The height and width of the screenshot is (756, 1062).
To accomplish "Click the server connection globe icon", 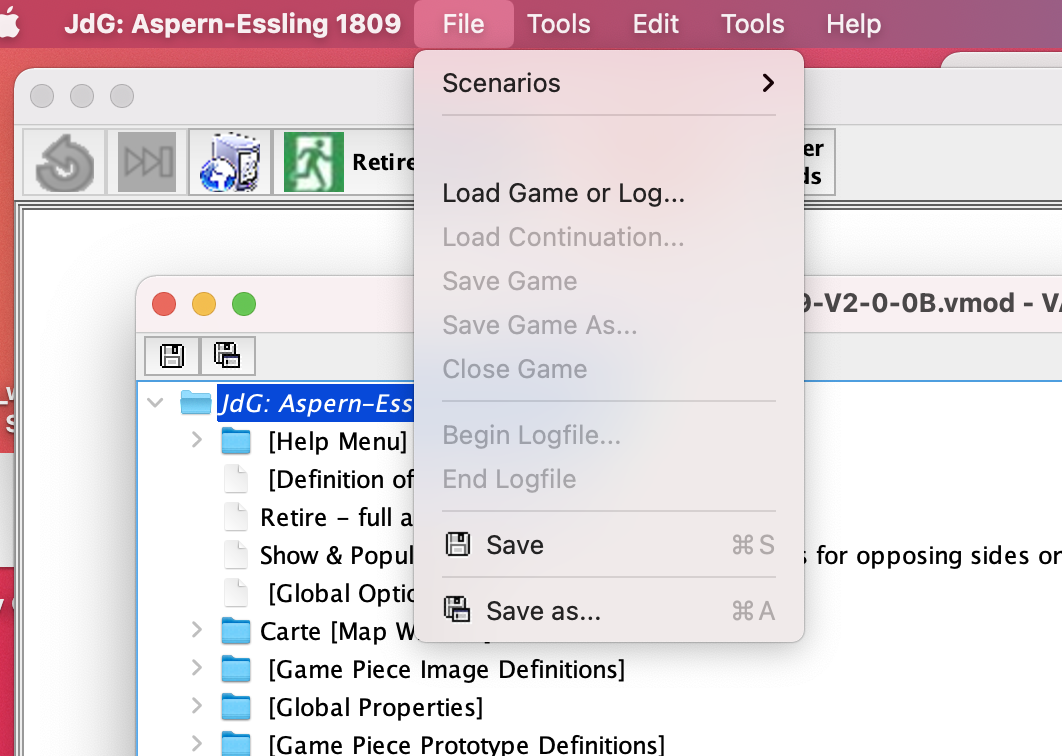I will [x=227, y=161].
